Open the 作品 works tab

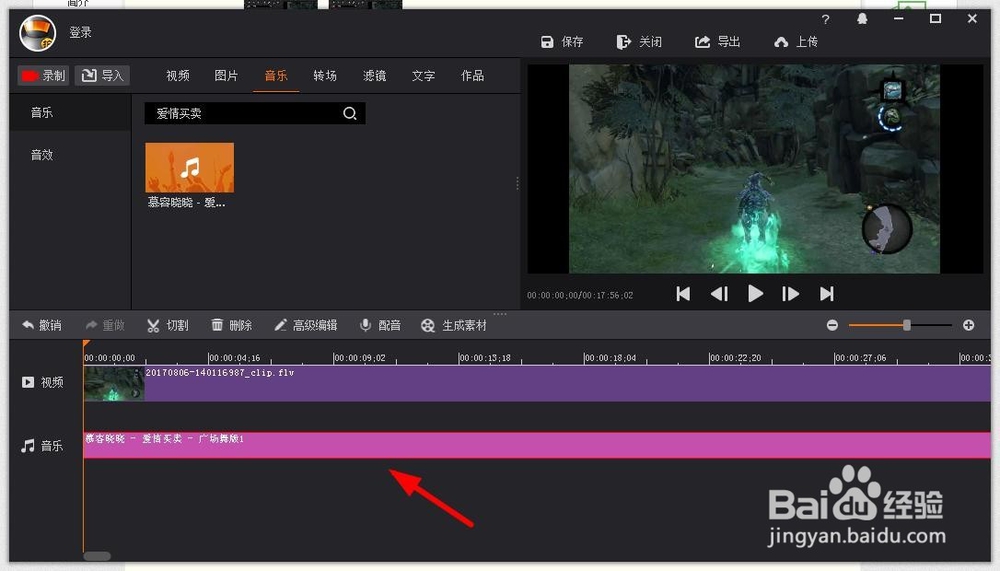coord(472,75)
